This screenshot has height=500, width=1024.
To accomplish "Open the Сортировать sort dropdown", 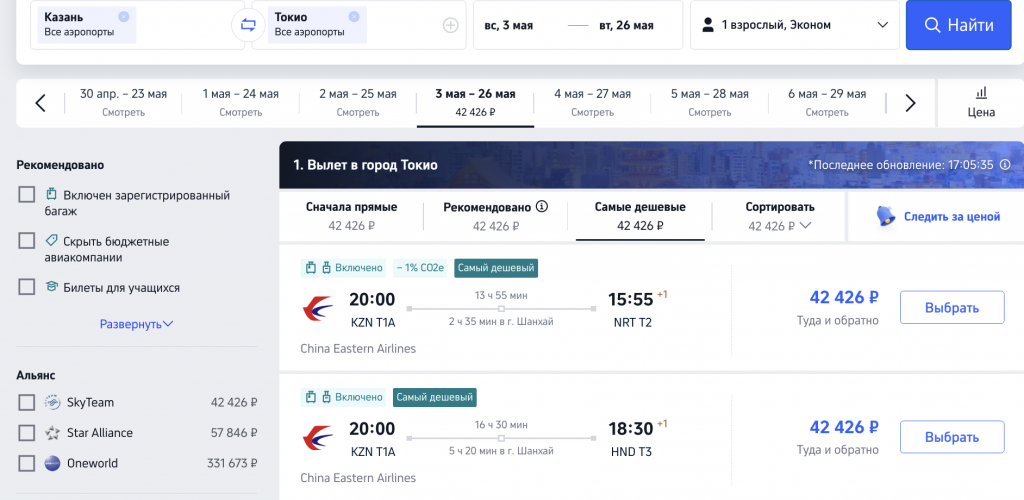I will [x=780, y=217].
